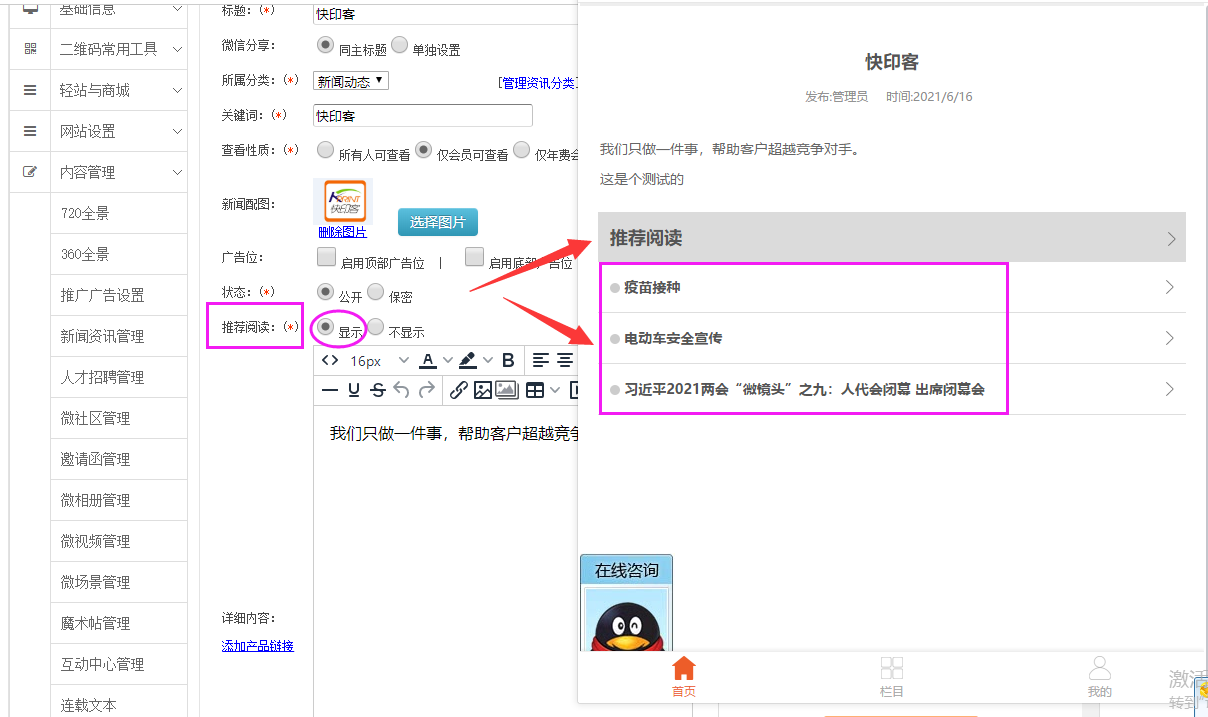Screen dimensions: 1208x717
Task: Click the align left icon
Action: (540, 360)
